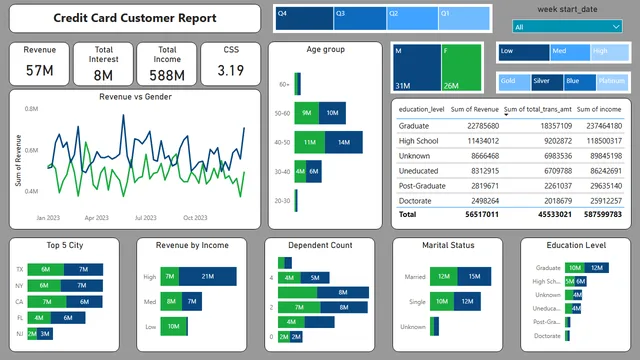
Task: Click the Married green 12M bar
Action: click(444, 276)
